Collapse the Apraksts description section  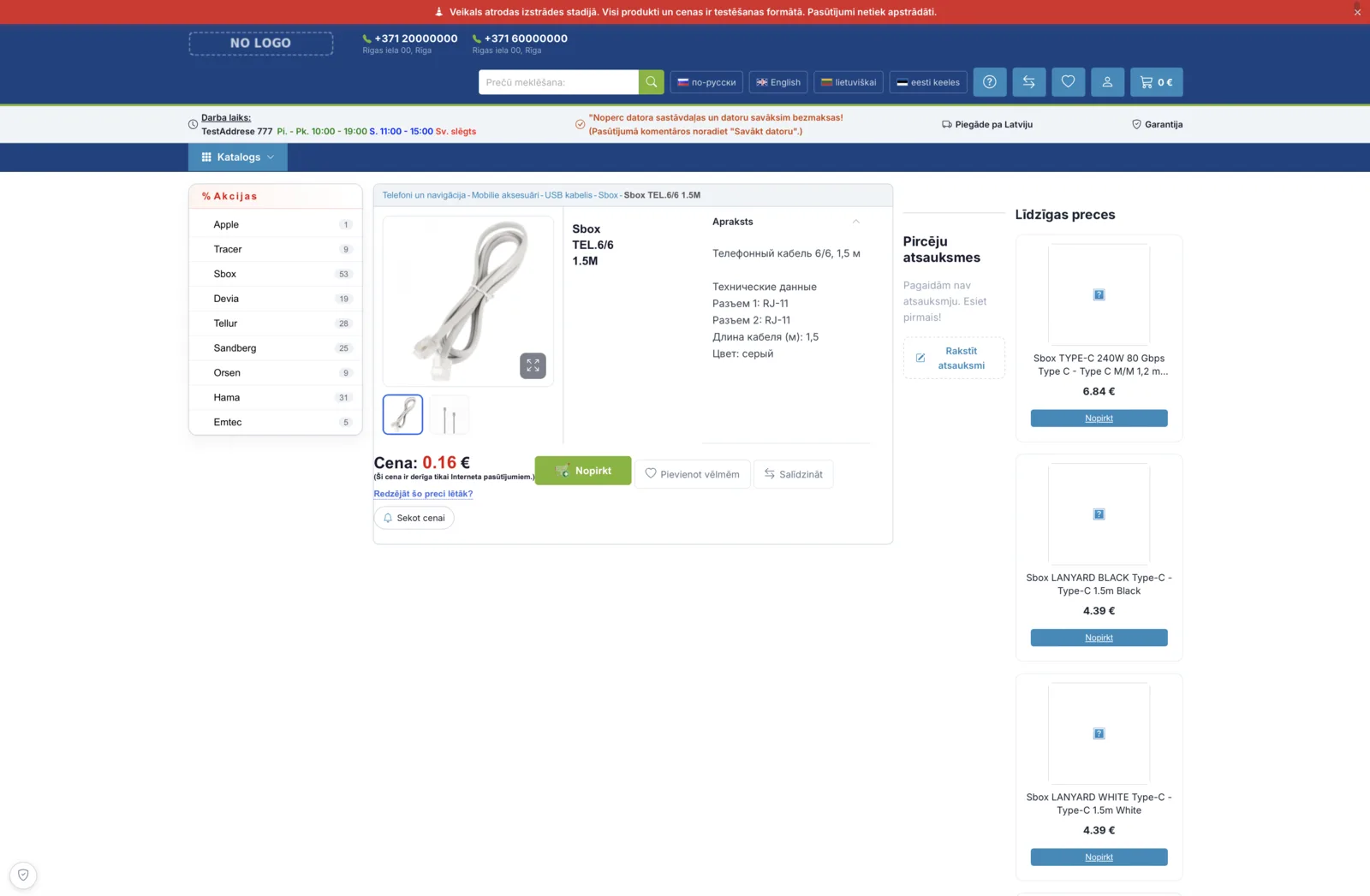click(855, 222)
